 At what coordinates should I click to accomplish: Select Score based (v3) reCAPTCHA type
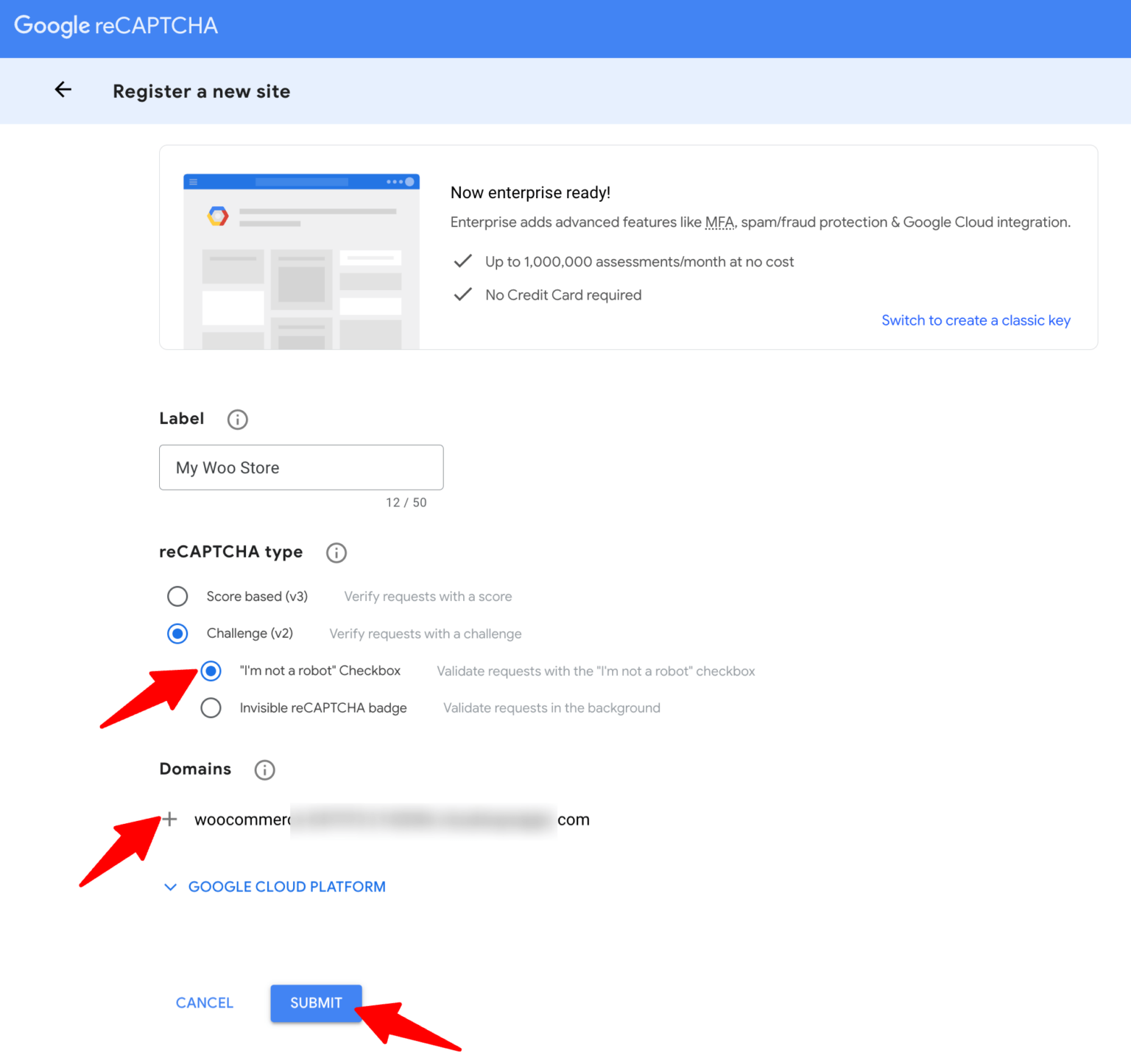[177, 596]
